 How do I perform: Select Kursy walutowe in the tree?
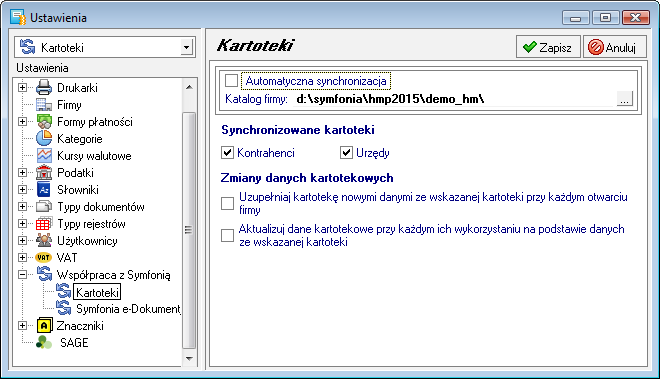click(x=94, y=156)
